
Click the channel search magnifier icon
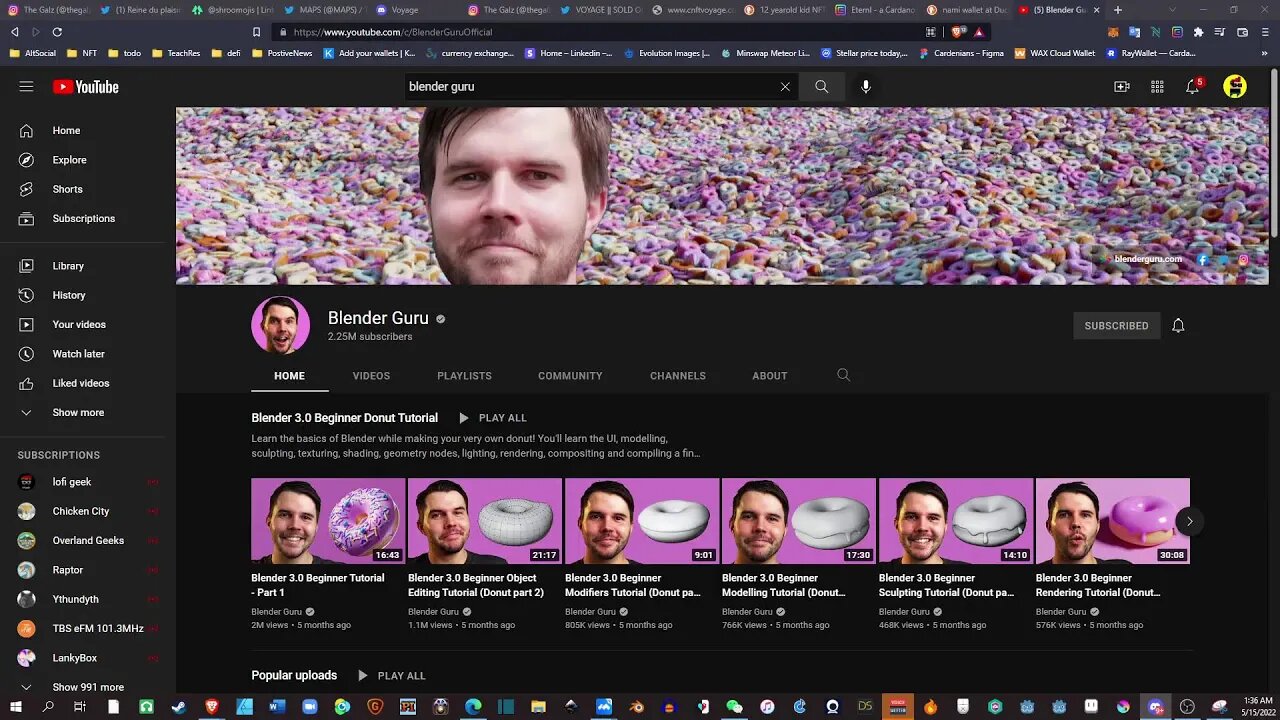point(843,375)
